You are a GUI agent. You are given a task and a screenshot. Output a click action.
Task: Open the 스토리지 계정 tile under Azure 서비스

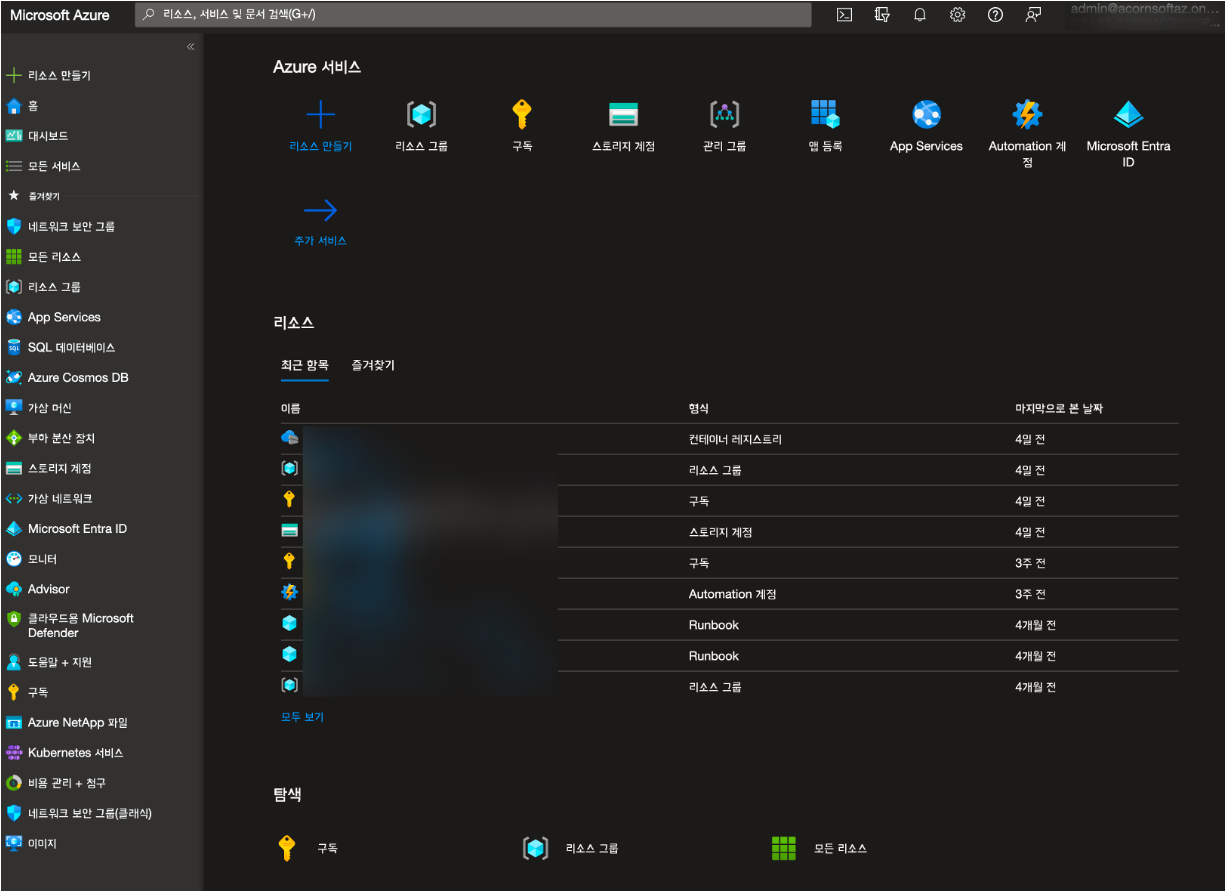coord(623,126)
